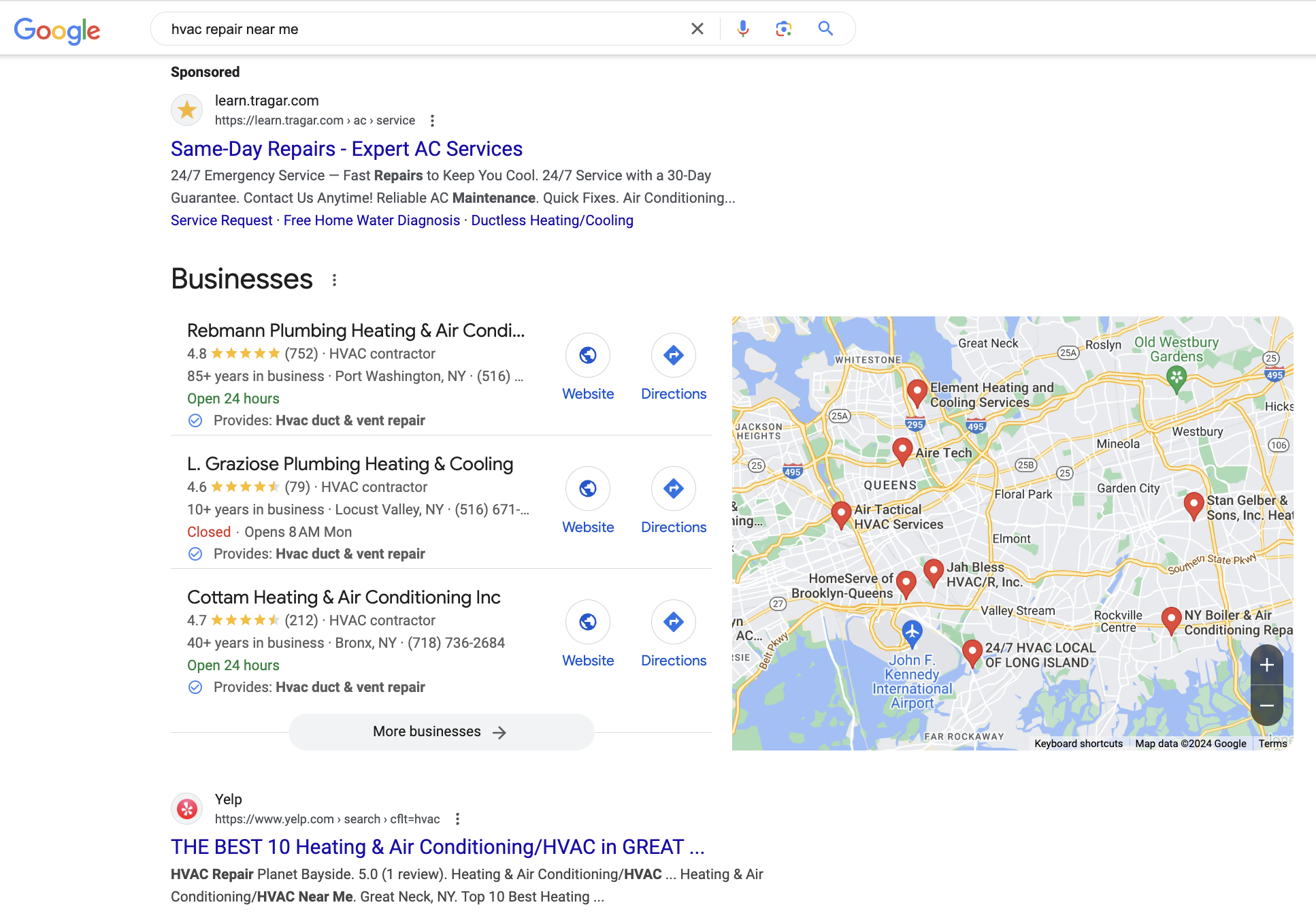Click the Google logo

(x=57, y=30)
